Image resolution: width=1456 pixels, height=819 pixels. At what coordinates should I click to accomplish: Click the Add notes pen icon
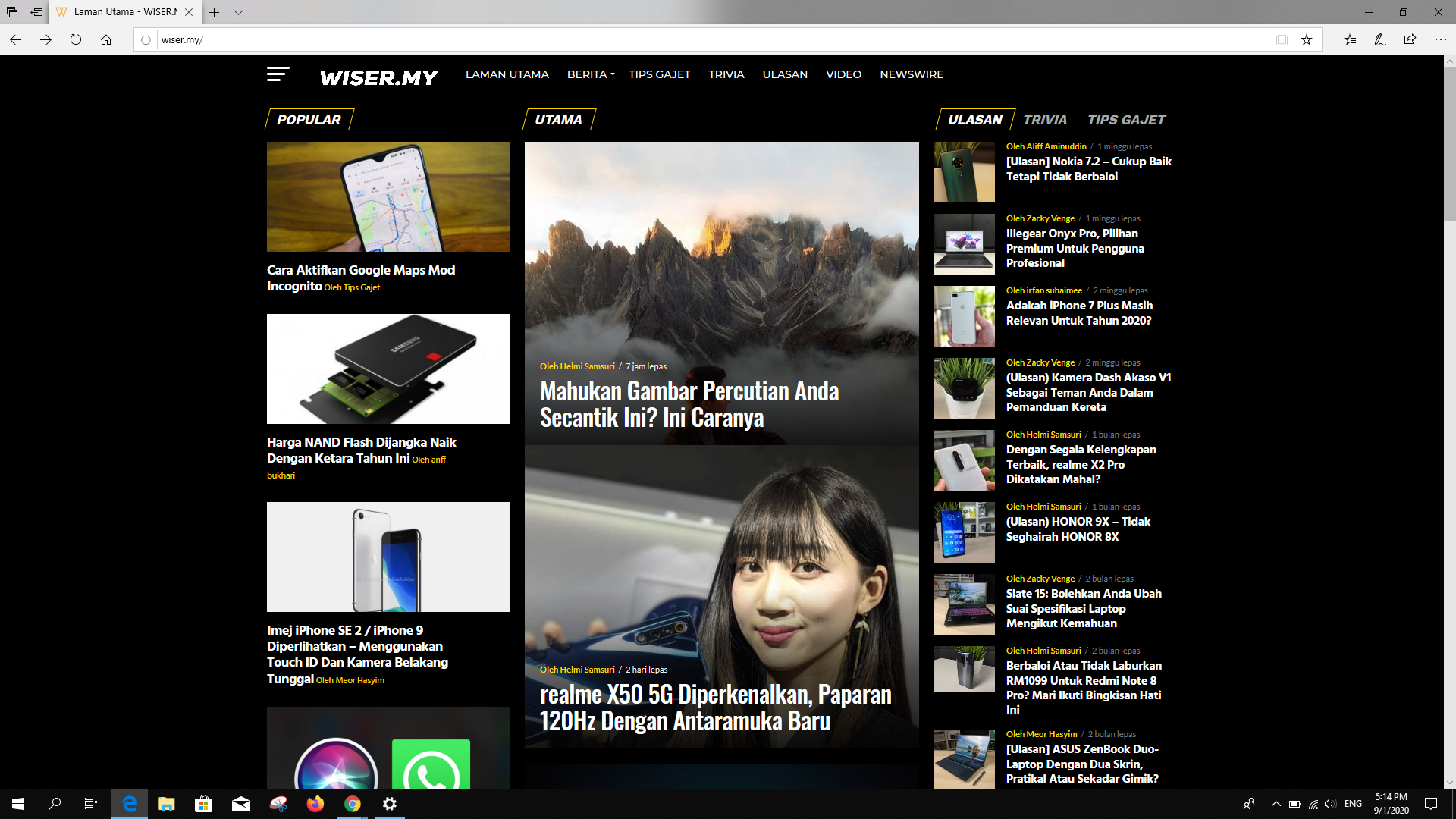coord(1380,39)
